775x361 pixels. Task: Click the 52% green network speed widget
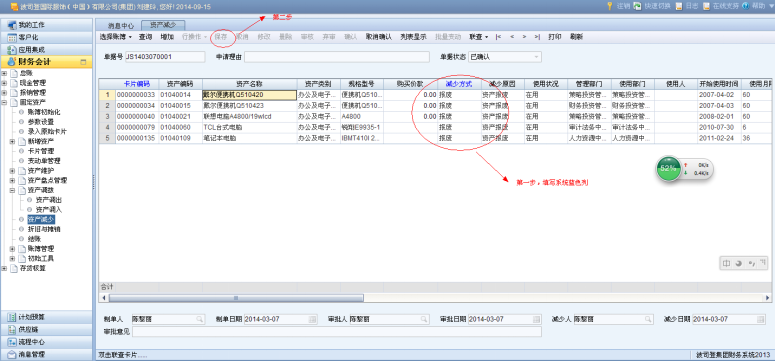[x=668, y=168]
